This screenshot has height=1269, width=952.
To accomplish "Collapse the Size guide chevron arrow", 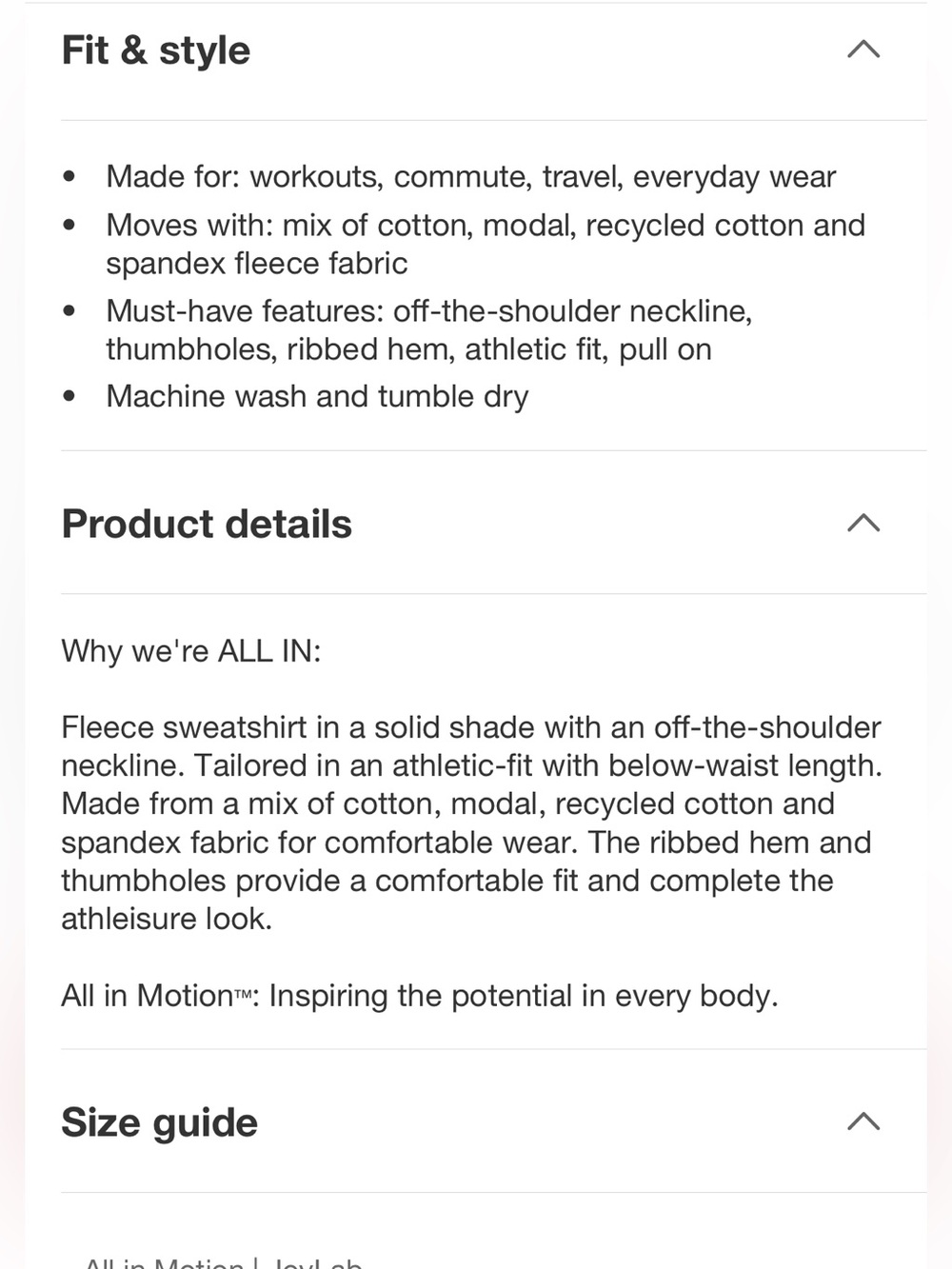I will [863, 1121].
